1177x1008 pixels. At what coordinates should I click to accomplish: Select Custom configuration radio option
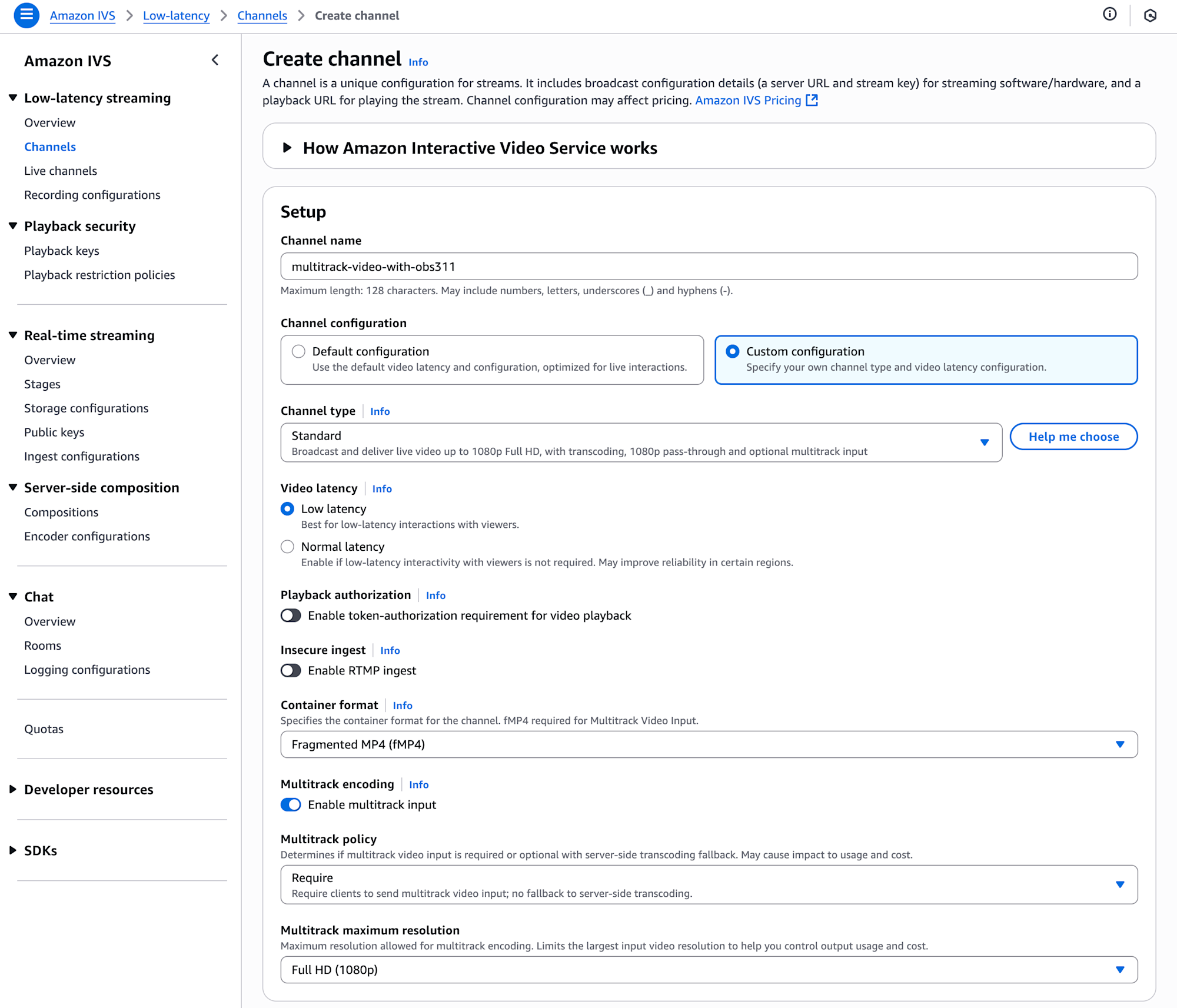click(x=733, y=351)
